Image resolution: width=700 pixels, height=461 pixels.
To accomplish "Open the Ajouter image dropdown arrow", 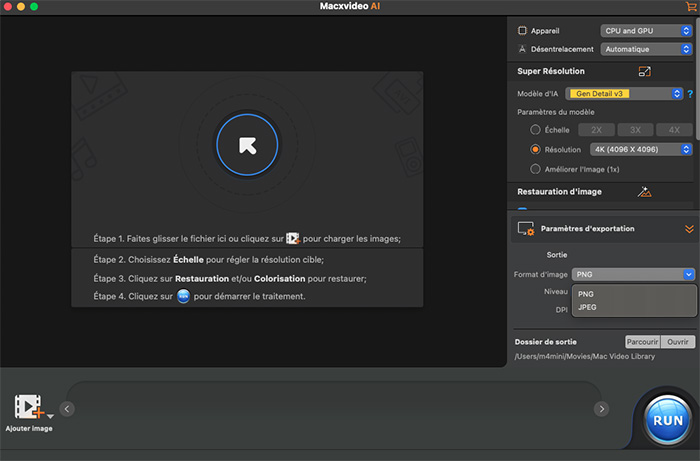I will pos(50,416).
